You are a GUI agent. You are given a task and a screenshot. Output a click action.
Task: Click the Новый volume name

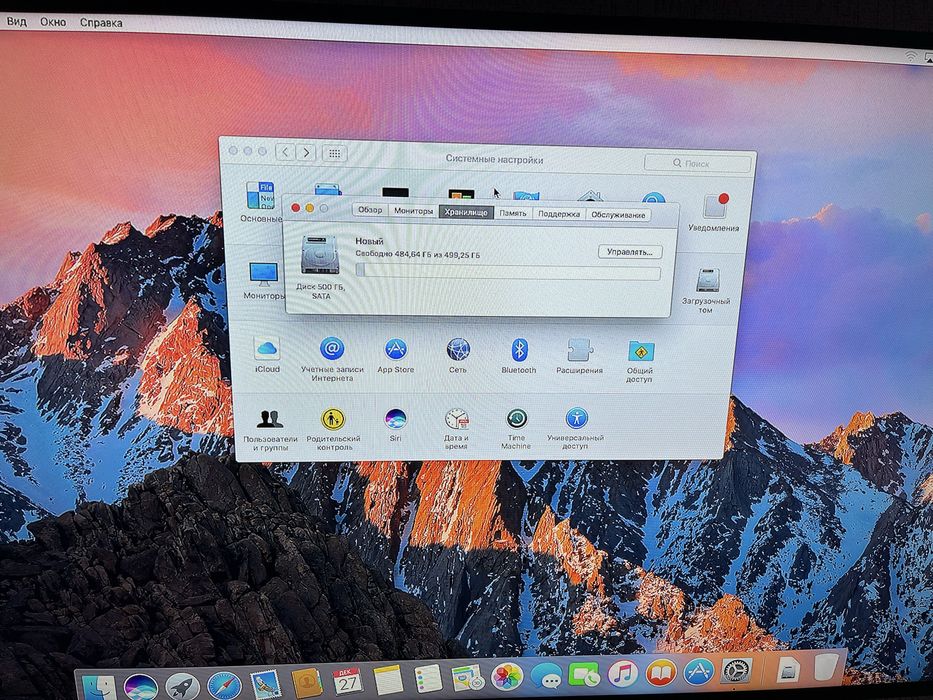coord(370,241)
